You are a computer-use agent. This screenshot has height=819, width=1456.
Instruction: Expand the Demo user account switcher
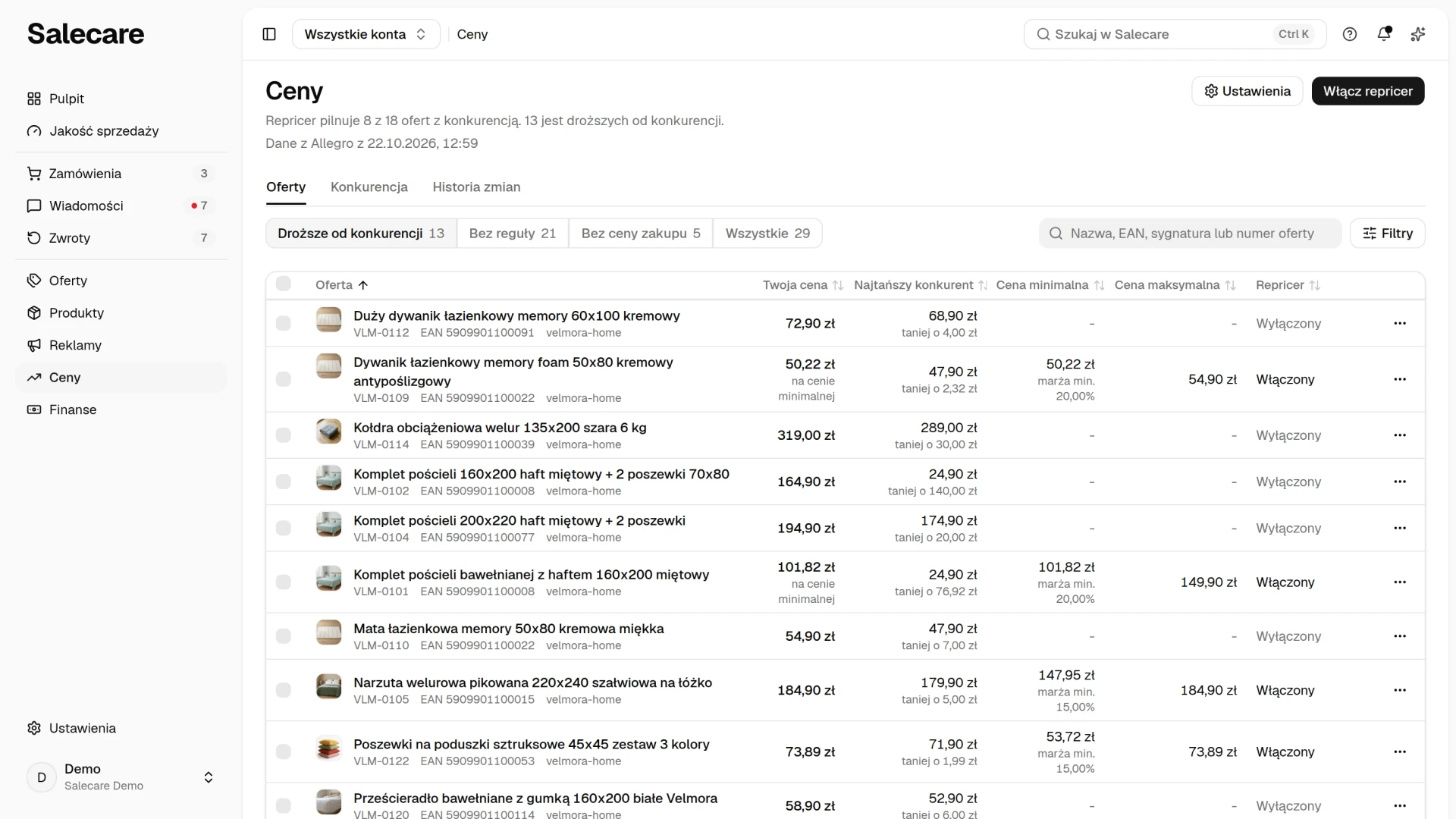click(x=121, y=777)
